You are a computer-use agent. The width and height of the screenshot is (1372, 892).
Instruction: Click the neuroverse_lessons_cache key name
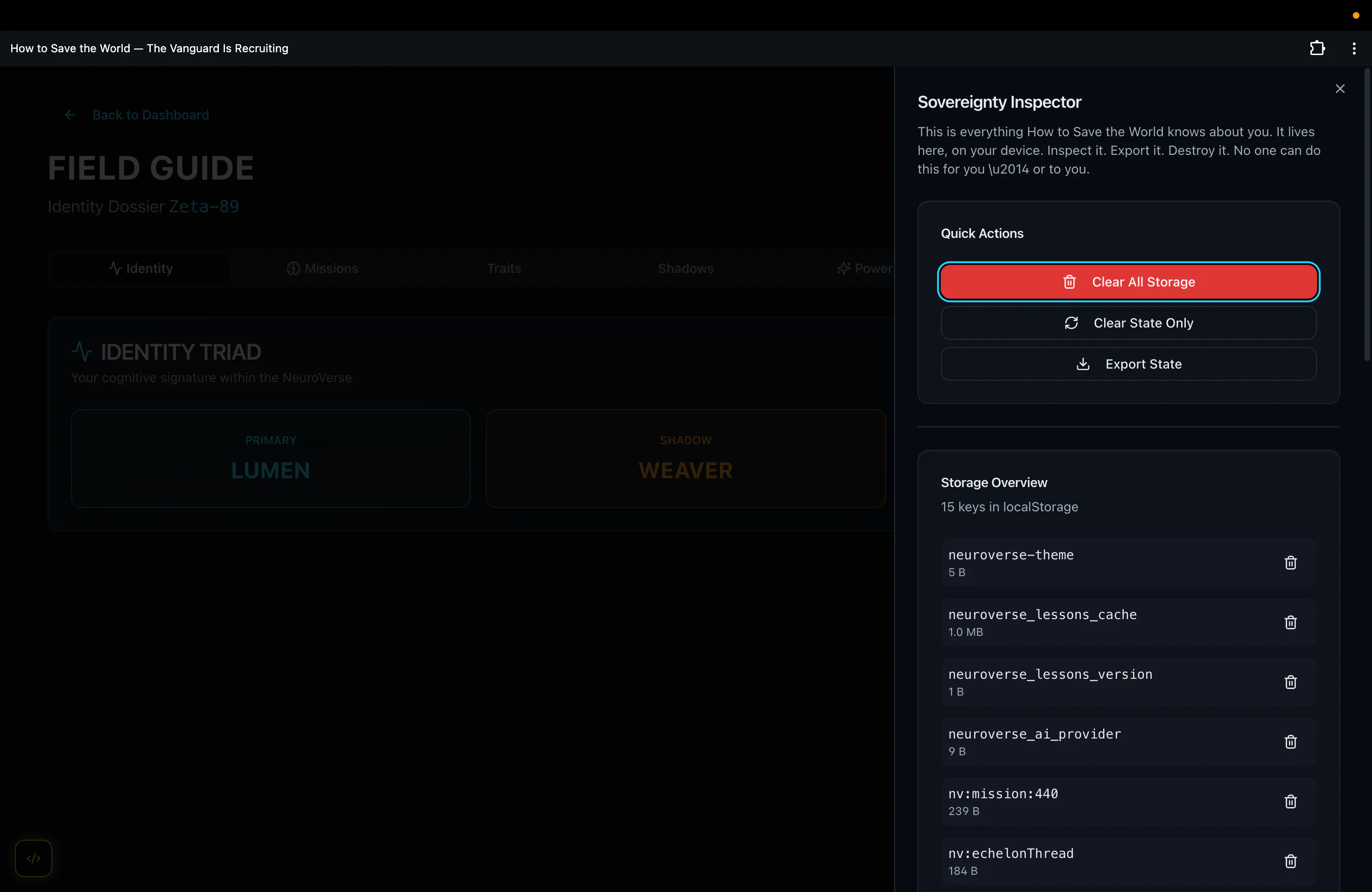pos(1042,614)
